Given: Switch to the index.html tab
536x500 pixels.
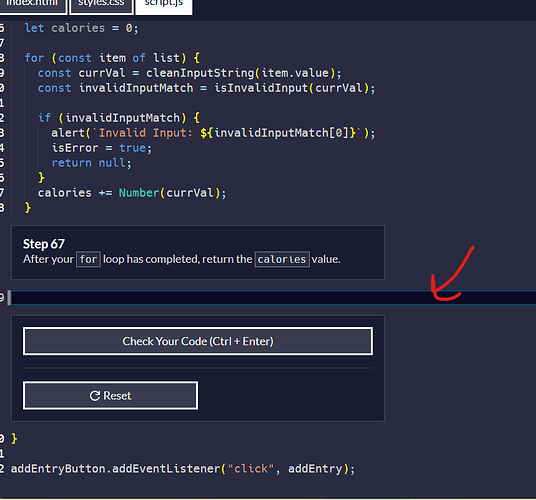Looking at the screenshot, I should coord(32,6).
